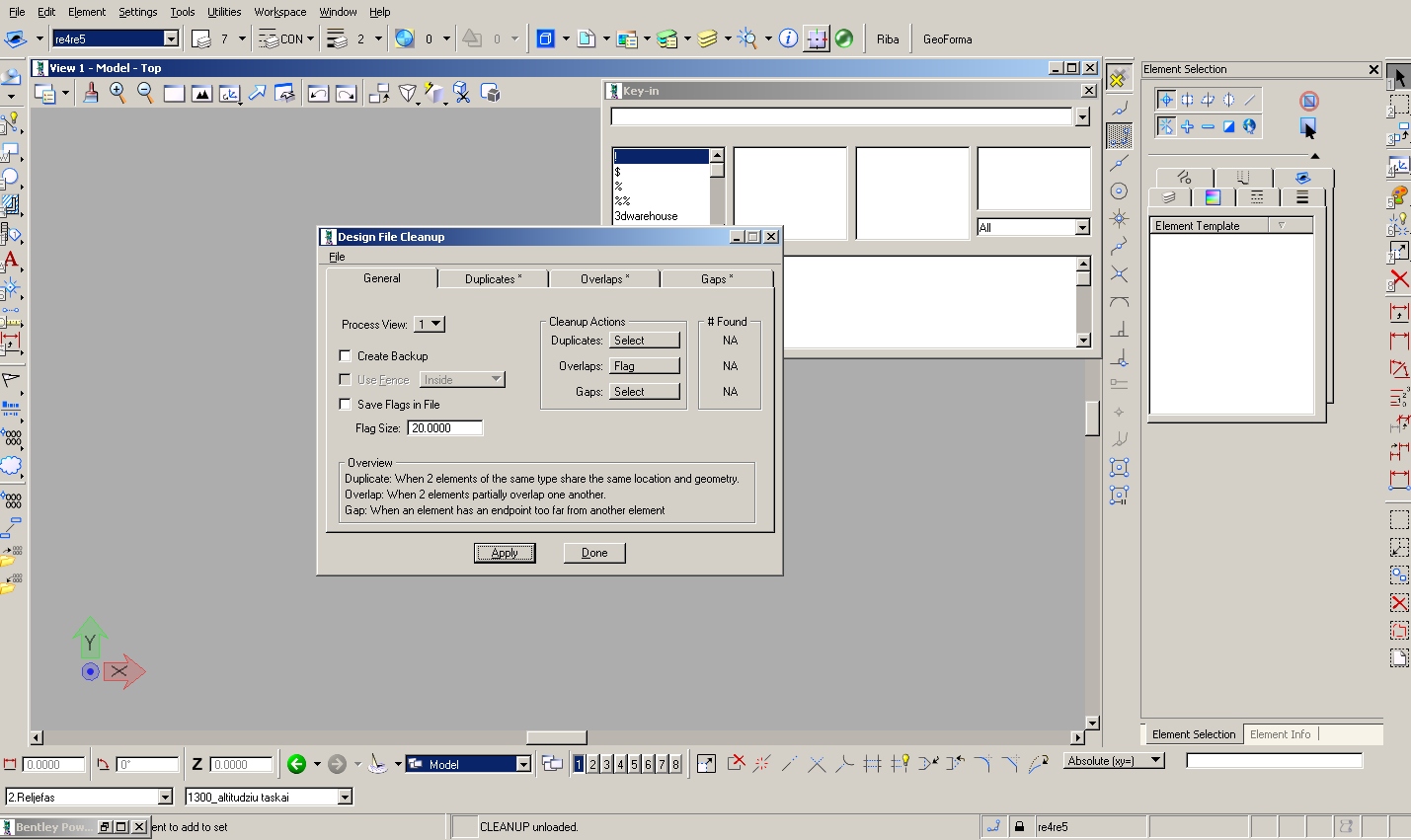This screenshot has height=840, width=1411.
Task: Select the Clip Volume scissors icon
Action: [462, 93]
